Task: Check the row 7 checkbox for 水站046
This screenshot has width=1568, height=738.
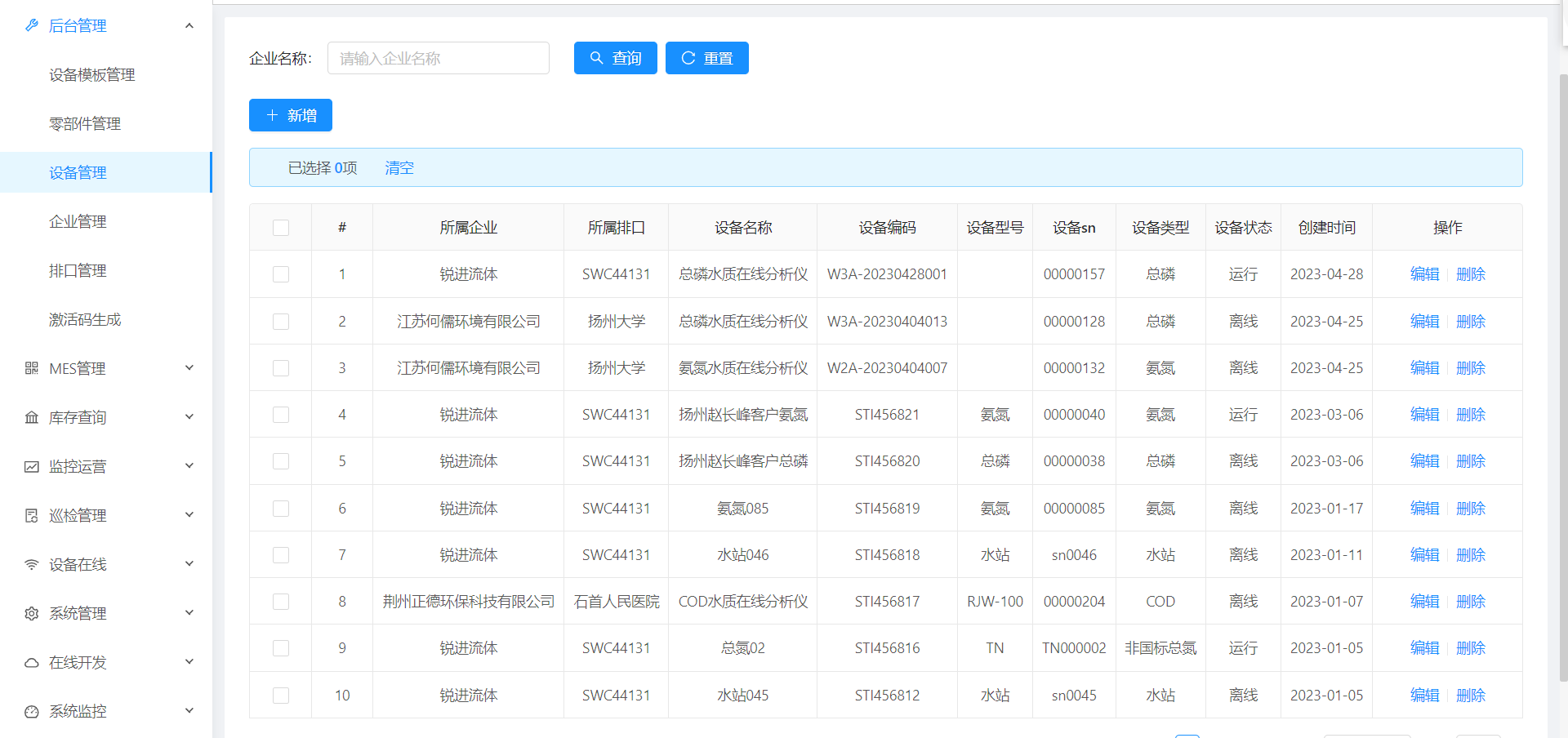Action: click(281, 555)
